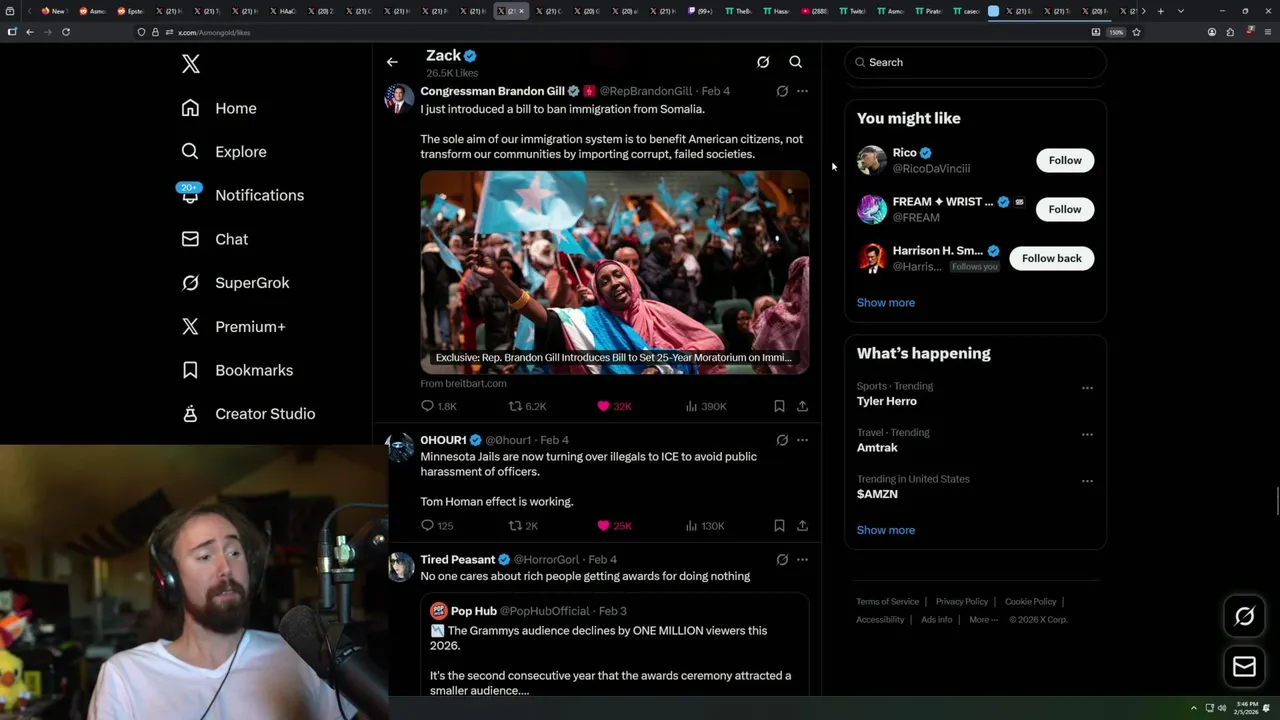Open Notifications in the sidebar
The image size is (1280, 720).
(x=241, y=195)
